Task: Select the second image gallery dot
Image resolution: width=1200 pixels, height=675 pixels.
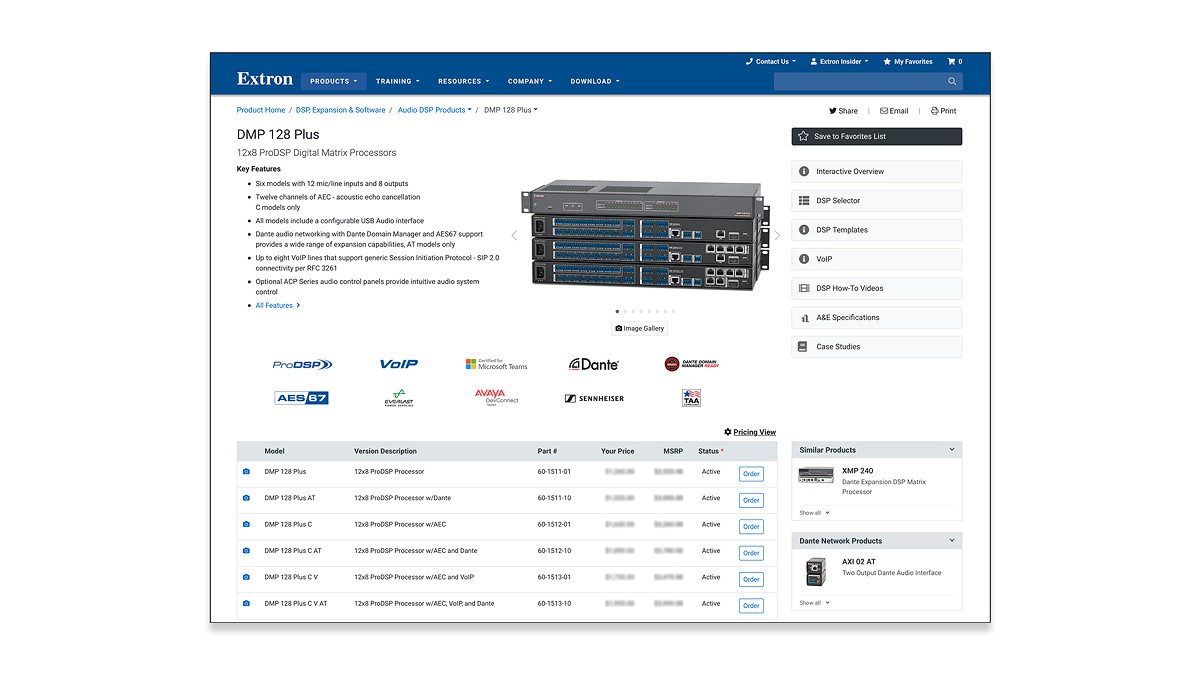Action: pos(625,311)
